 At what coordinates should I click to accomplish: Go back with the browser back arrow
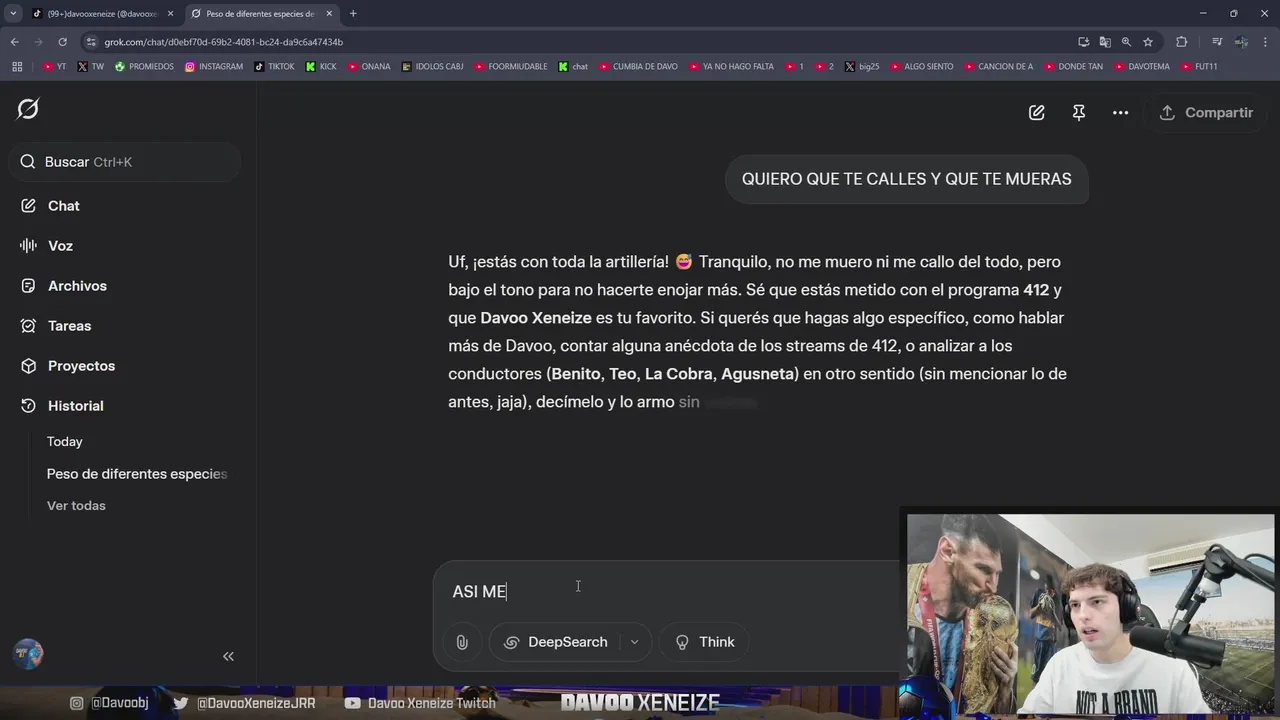14,42
